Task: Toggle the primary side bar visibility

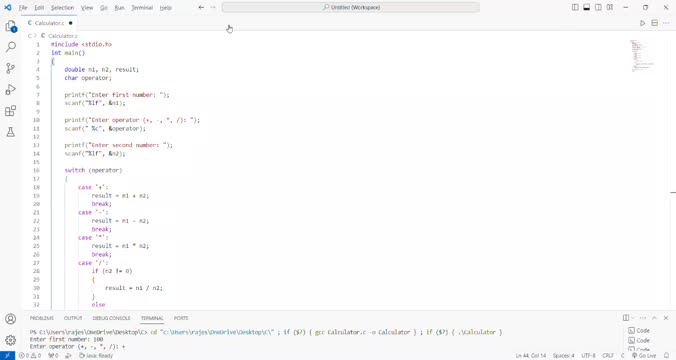Action: (x=575, y=7)
